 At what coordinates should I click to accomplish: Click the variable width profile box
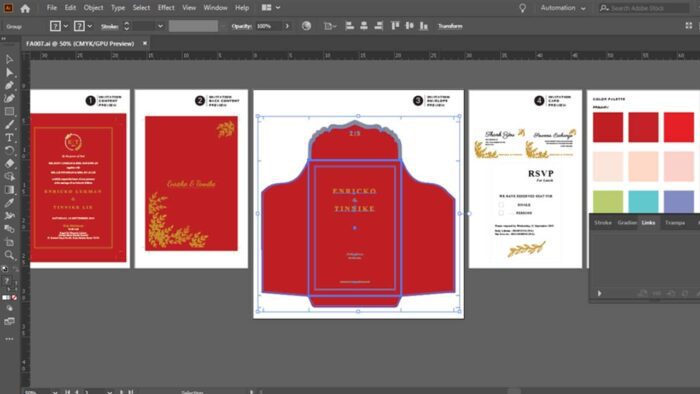tap(193, 26)
